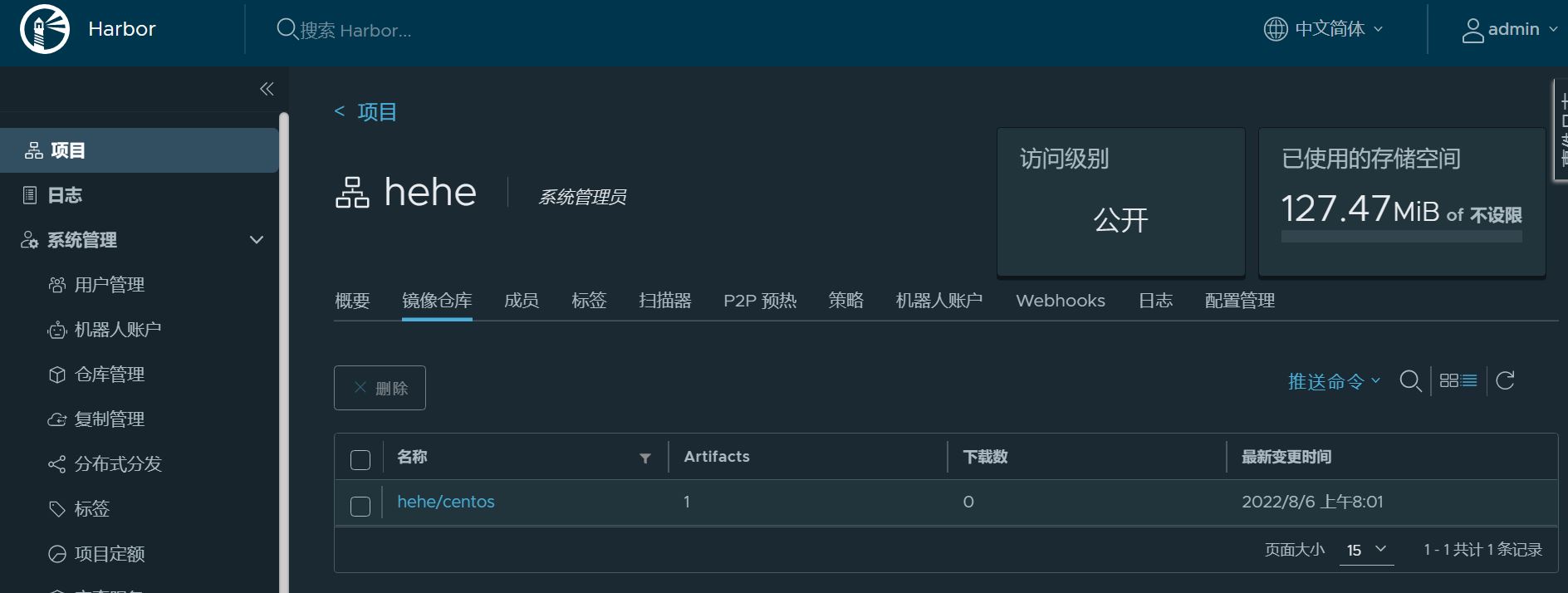Click the 项目 sidebar icon
The height and width of the screenshot is (593, 1568).
pyautogui.click(x=34, y=150)
